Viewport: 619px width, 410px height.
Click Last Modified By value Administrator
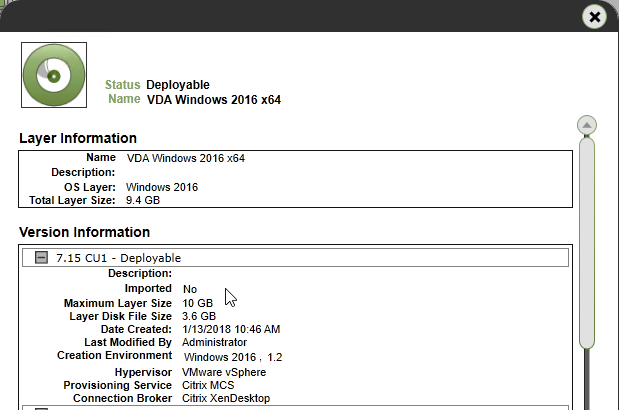coord(214,342)
